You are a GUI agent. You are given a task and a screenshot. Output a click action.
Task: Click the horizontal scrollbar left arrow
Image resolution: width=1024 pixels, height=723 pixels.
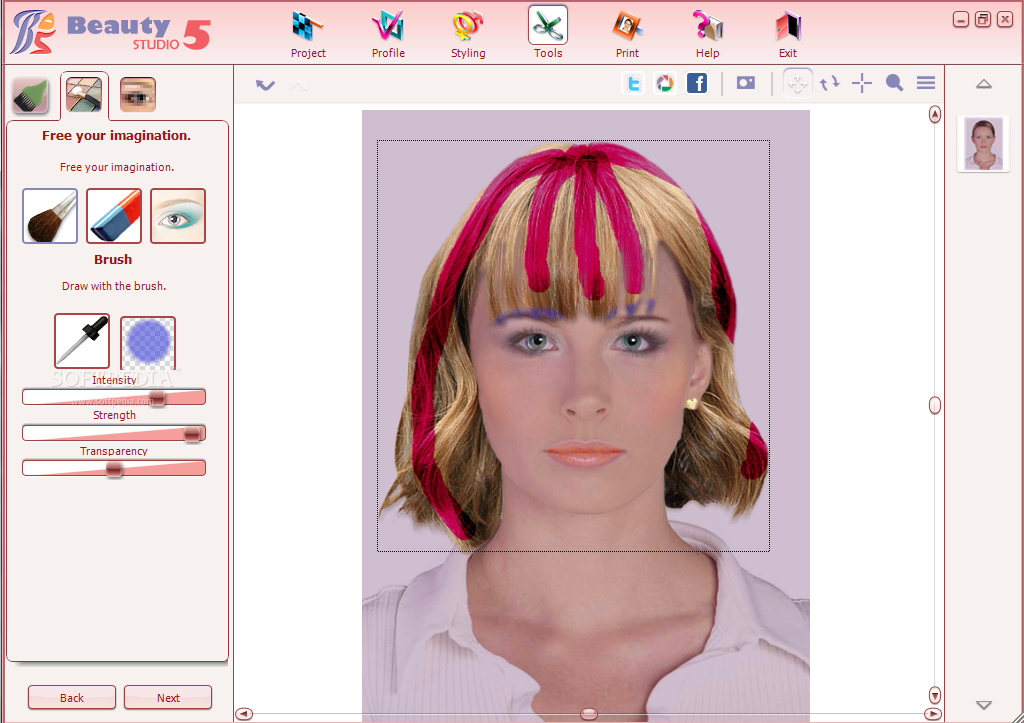(244, 714)
